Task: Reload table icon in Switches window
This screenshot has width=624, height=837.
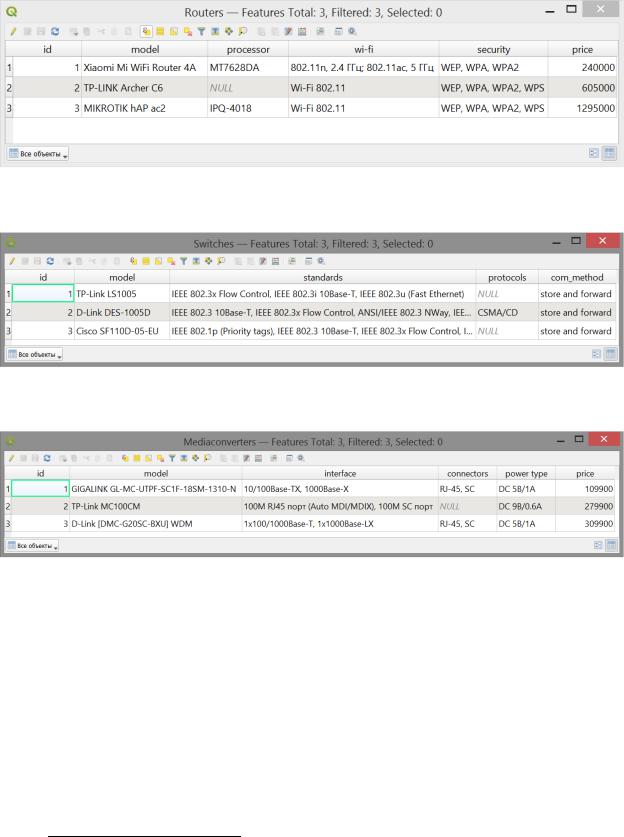Action: (x=50, y=261)
